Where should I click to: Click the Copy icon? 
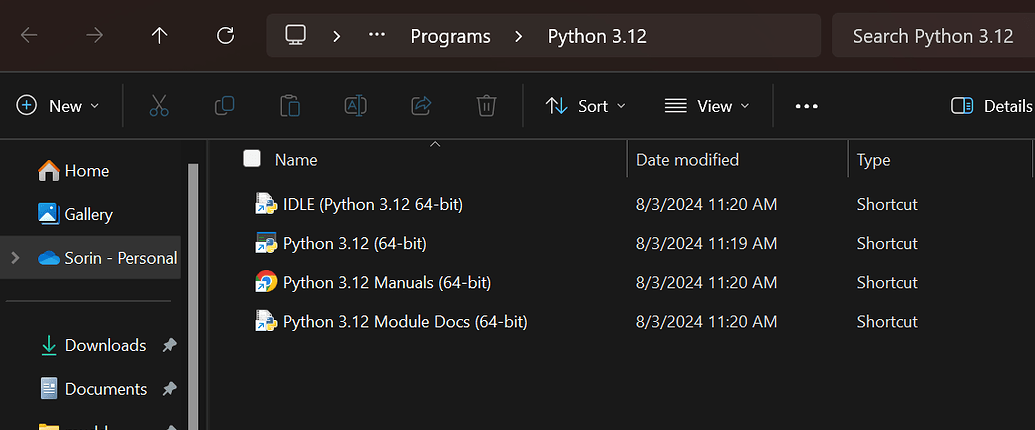[224, 106]
